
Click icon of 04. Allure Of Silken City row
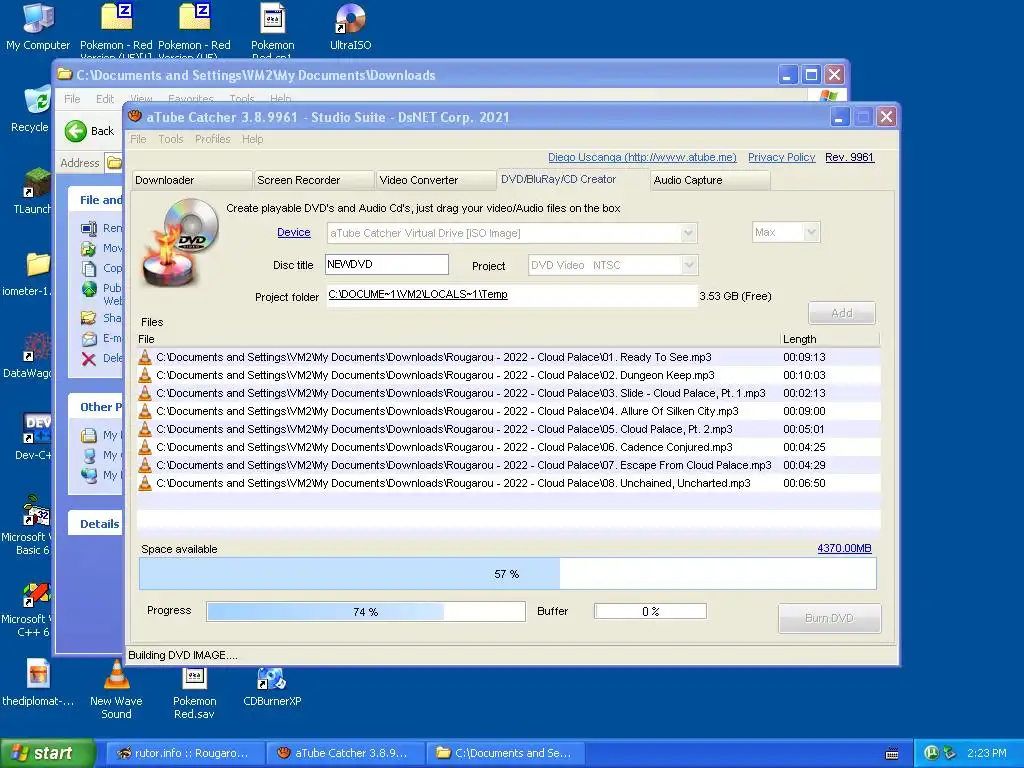pos(145,411)
